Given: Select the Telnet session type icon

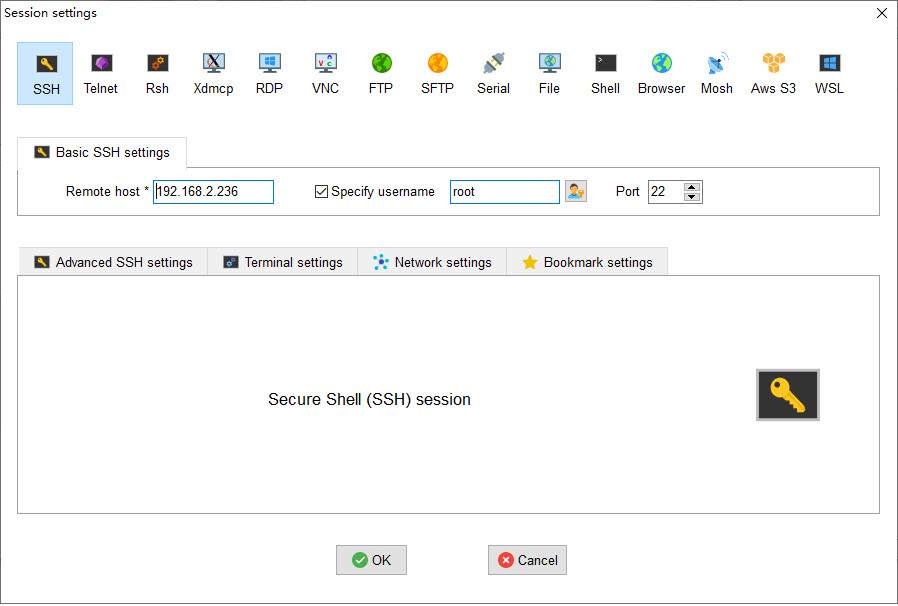Looking at the screenshot, I should pyautogui.click(x=100, y=73).
